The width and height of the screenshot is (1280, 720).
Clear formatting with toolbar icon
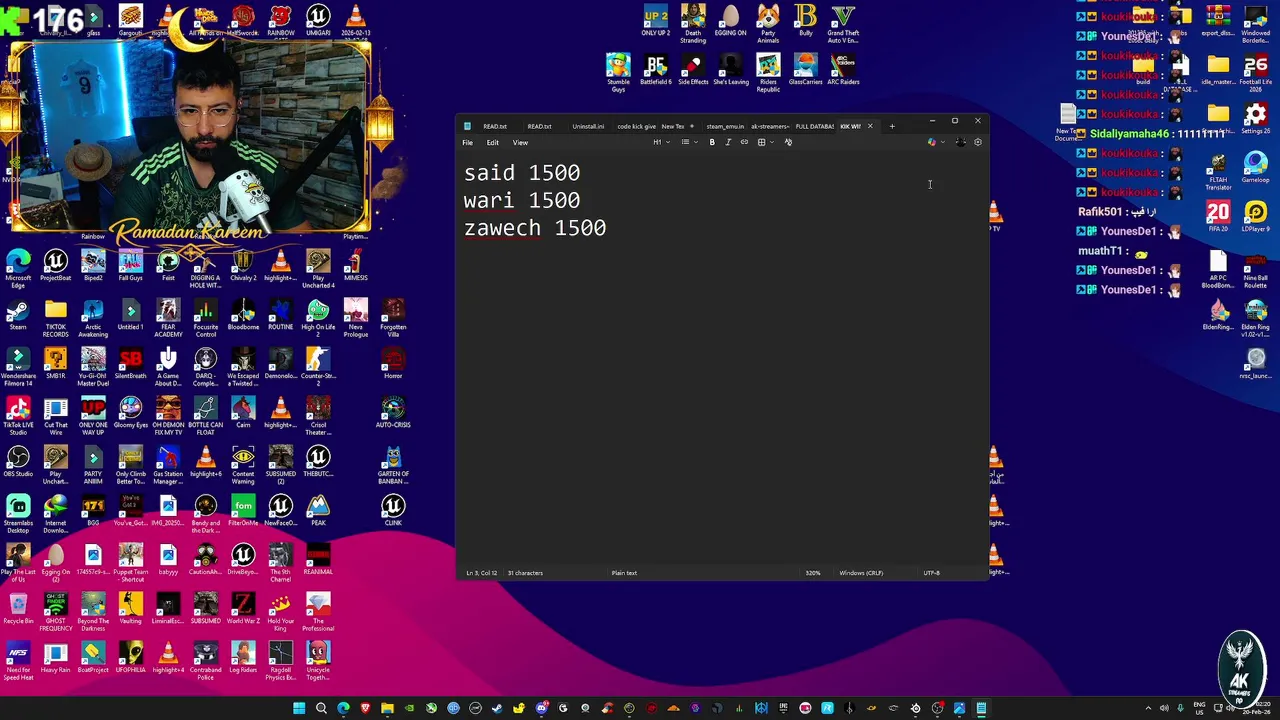pyautogui.click(x=788, y=142)
